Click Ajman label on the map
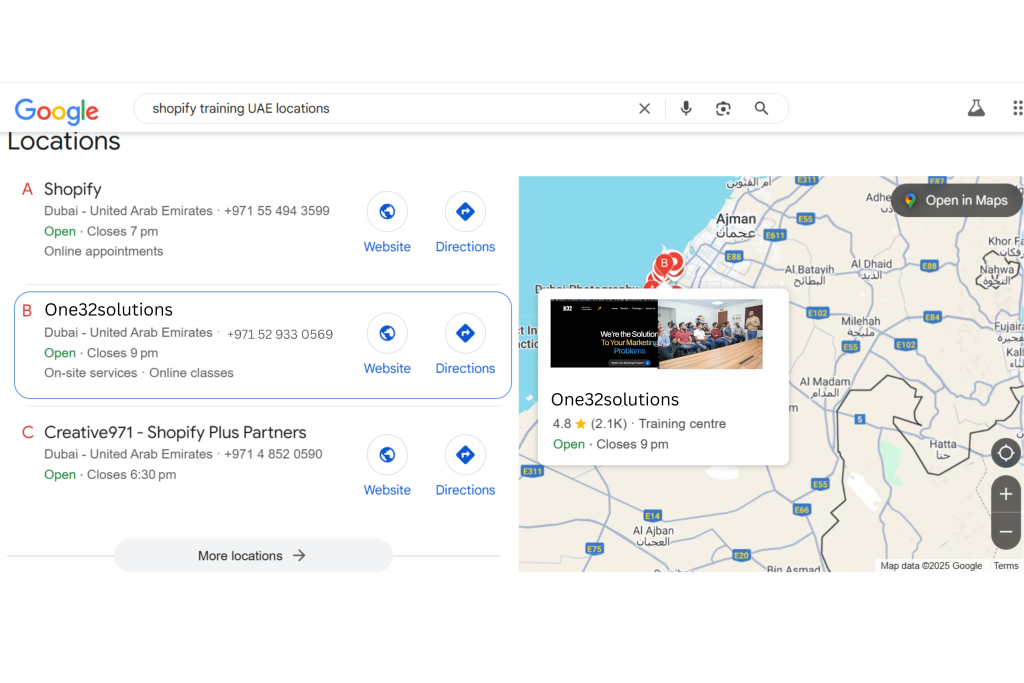Viewport: 1024px width, 683px height. [x=736, y=219]
